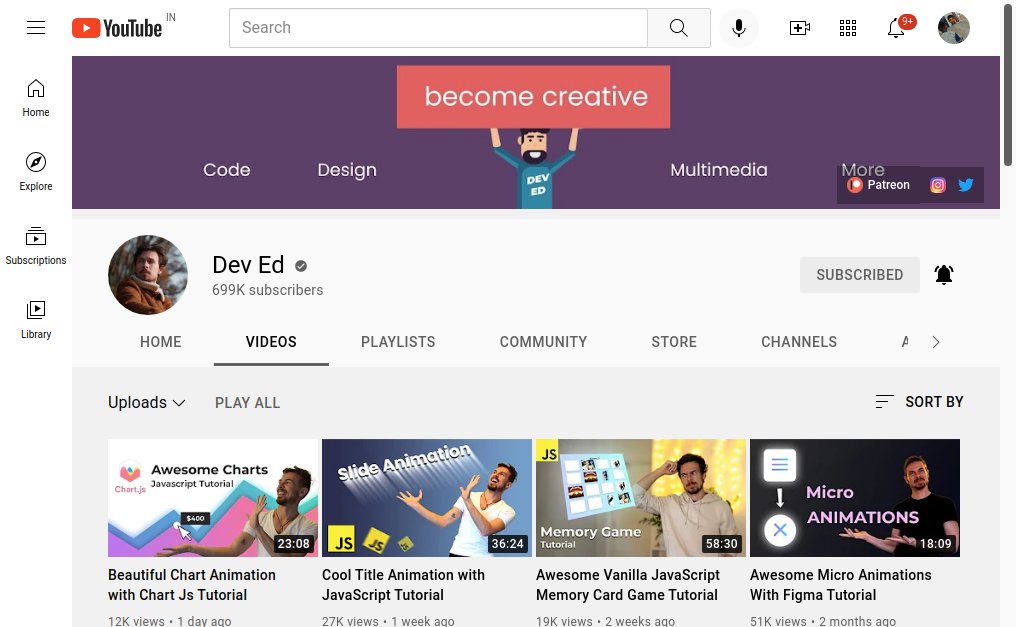Expand the Uploads dropdown
This screenshot has height=627, width=1016.
146,402
